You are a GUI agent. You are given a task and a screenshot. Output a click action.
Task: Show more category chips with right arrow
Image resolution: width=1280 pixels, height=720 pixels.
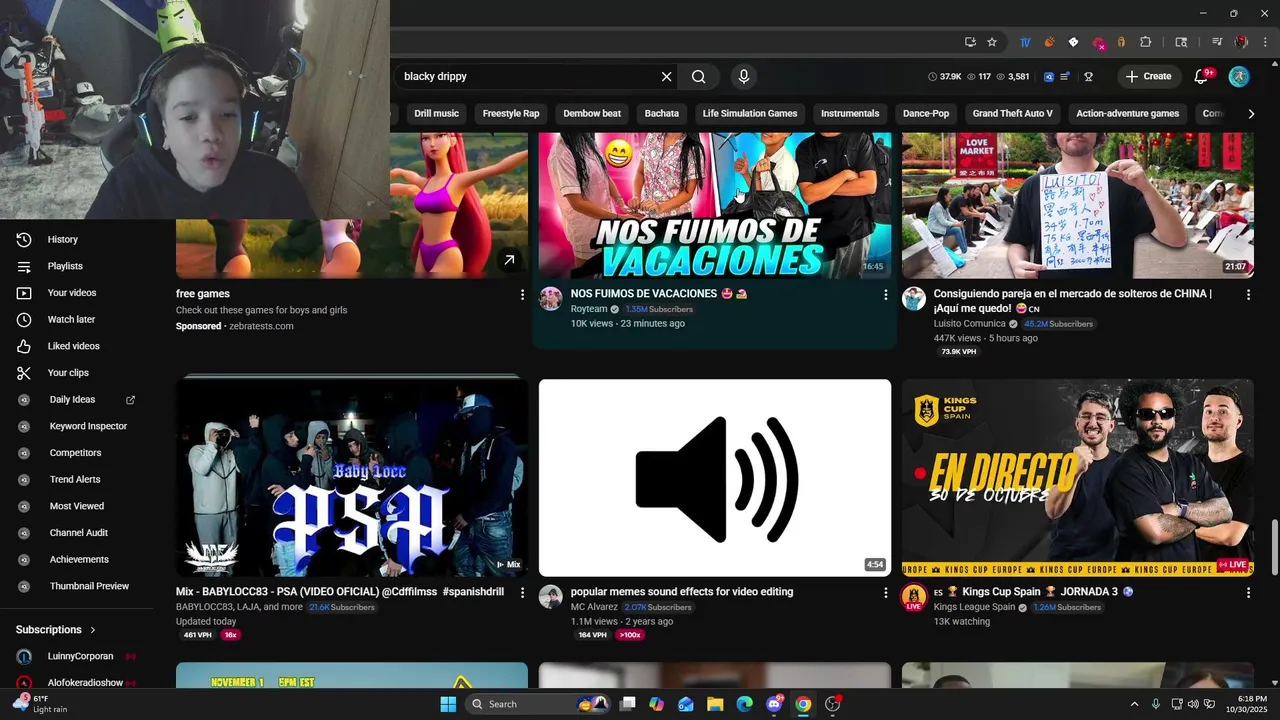coord(1251,114)
